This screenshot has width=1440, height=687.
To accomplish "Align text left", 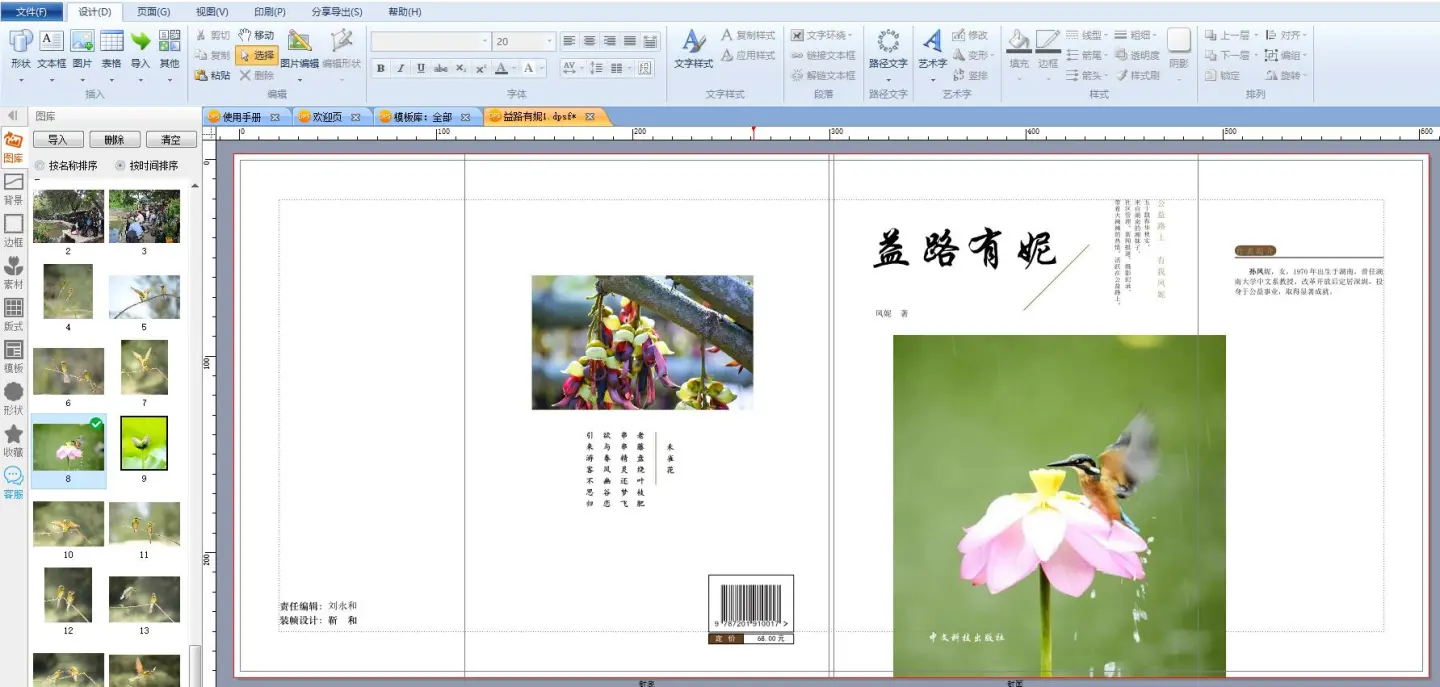I will 569,41.
